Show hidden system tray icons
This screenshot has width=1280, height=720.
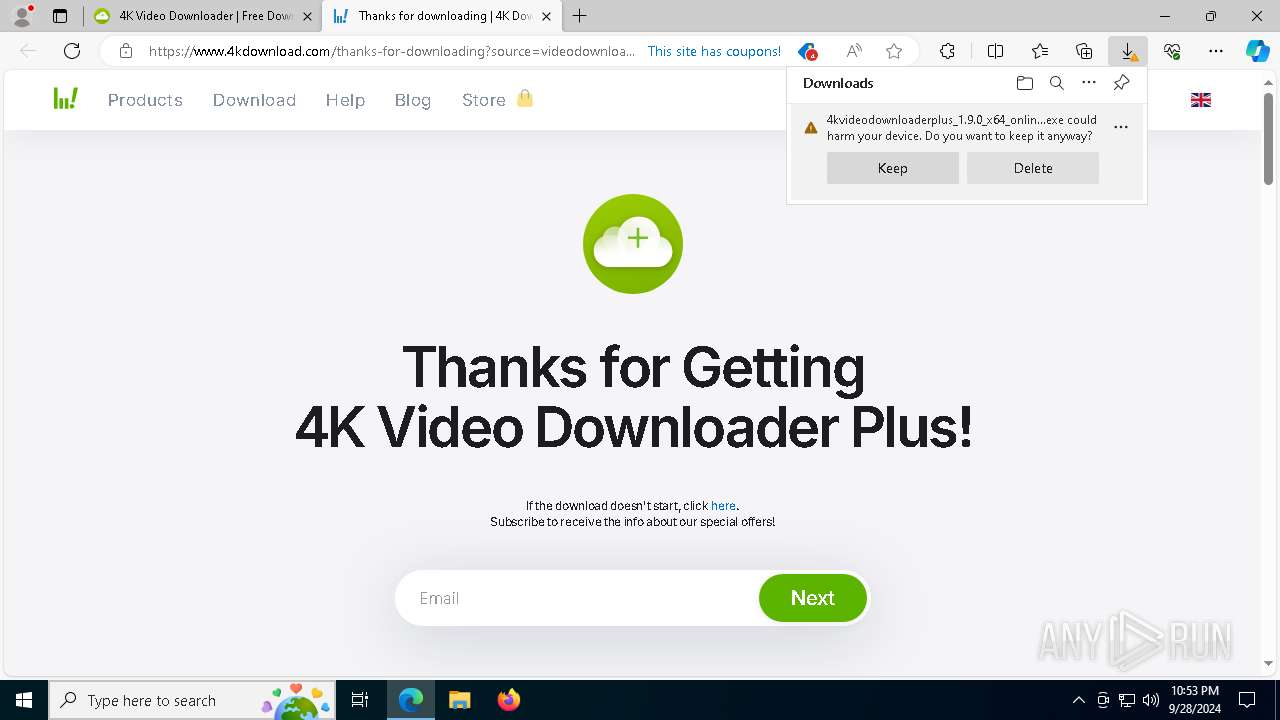pyautogui.click(x=1078, y=700)
